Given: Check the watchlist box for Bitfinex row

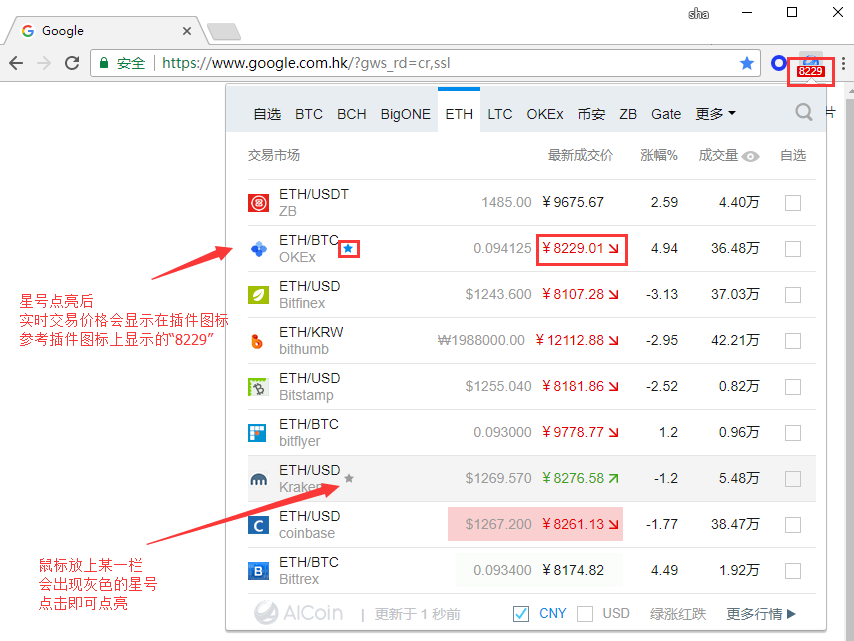Looking at the screenshot, I should coord(793,295).
